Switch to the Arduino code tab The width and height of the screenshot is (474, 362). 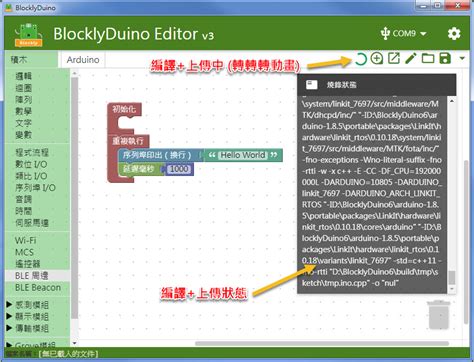point(83,60)
